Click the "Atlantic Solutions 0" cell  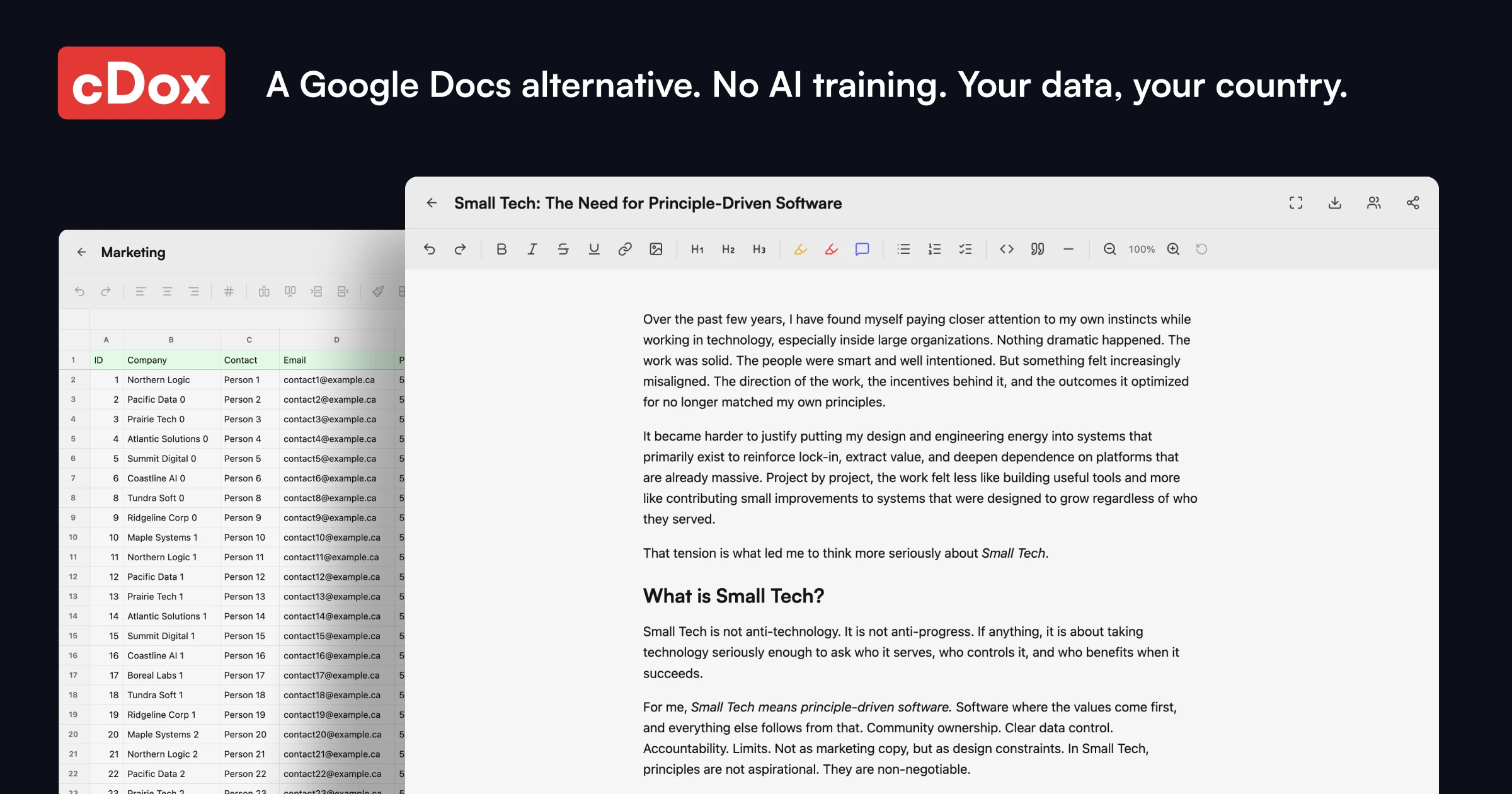171,439
